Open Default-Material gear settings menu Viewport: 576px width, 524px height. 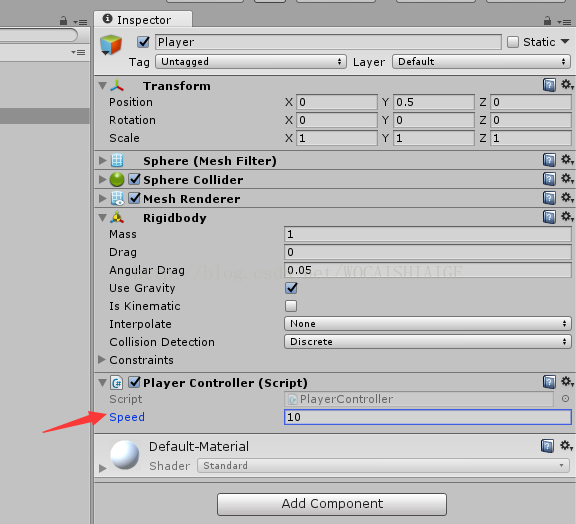[x=566, y=446]
